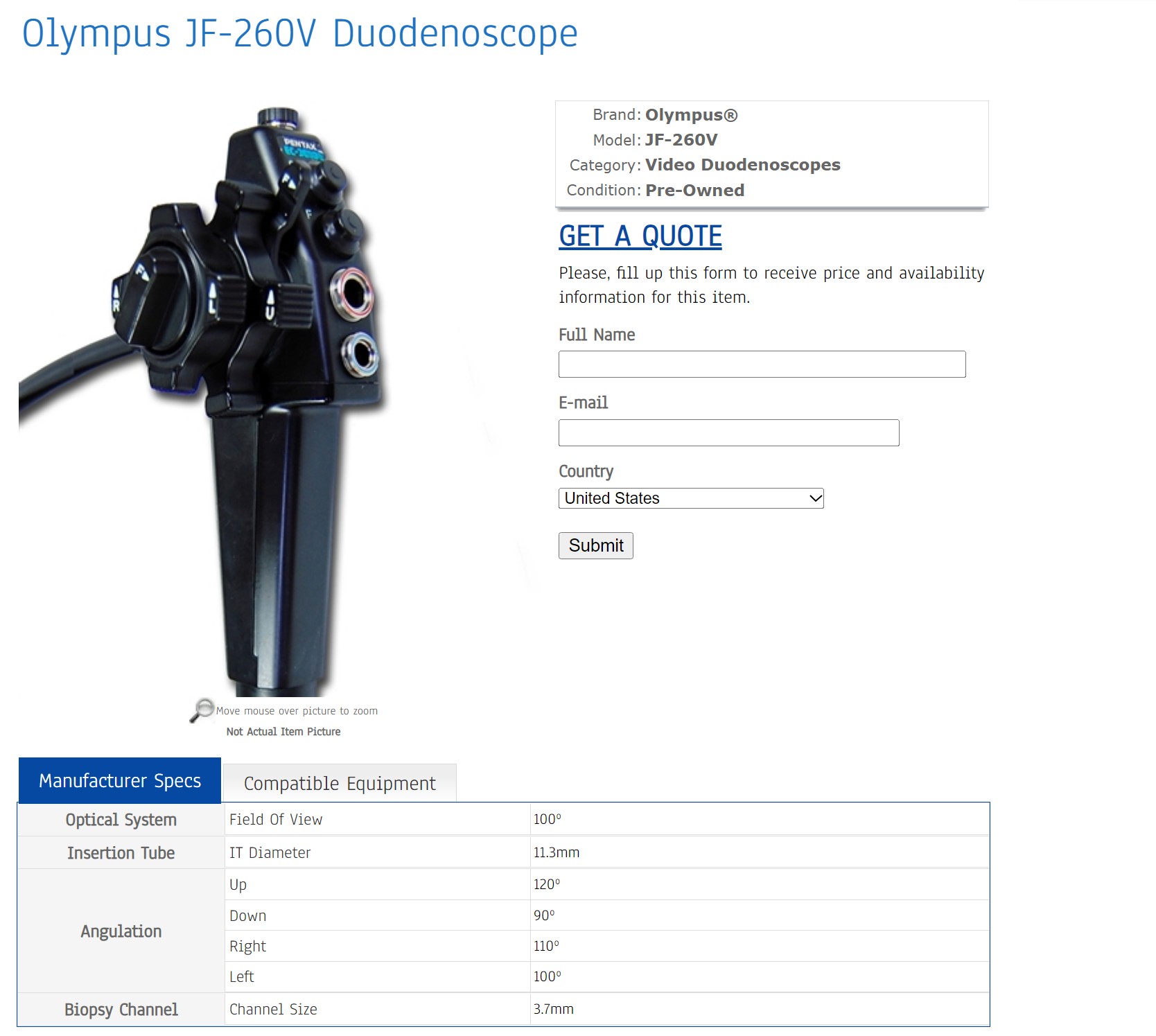The width and height of the screenshot is (1156, 1036).
Task: Click the Olympus JF-260V Duodenoscope title
Action: tap(299, 33)
